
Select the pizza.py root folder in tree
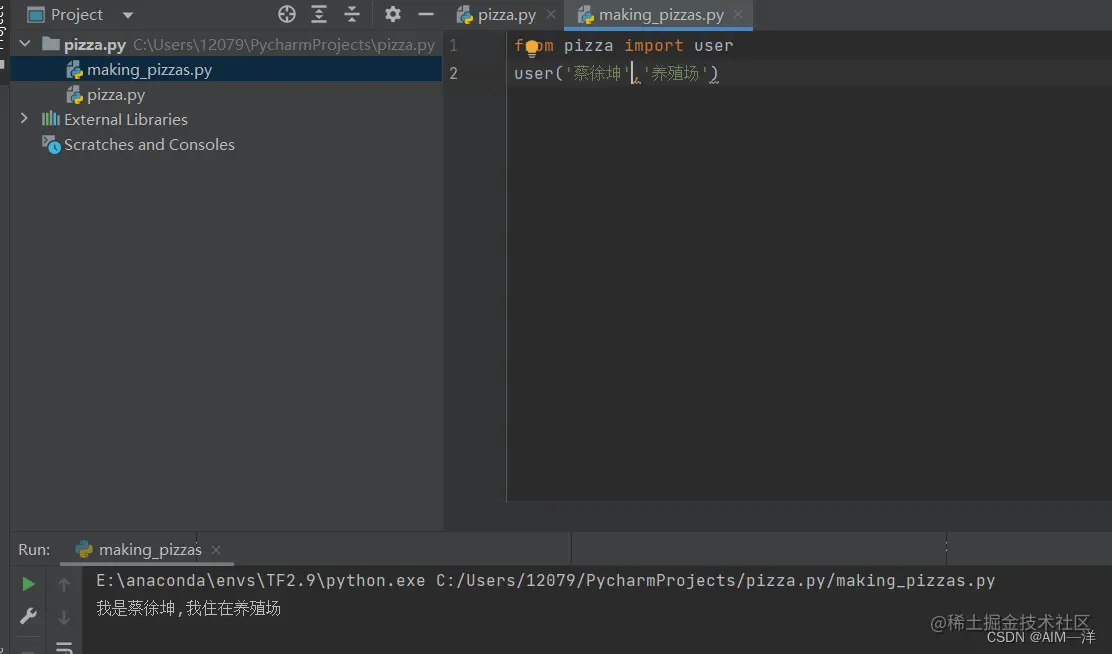pos(95,45)
